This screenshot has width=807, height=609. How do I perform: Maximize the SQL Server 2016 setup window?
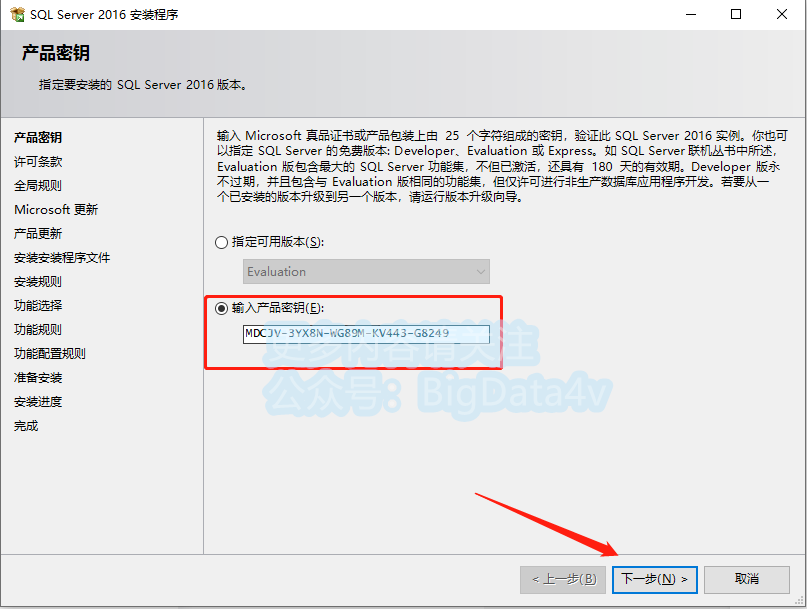click(736, 14)
